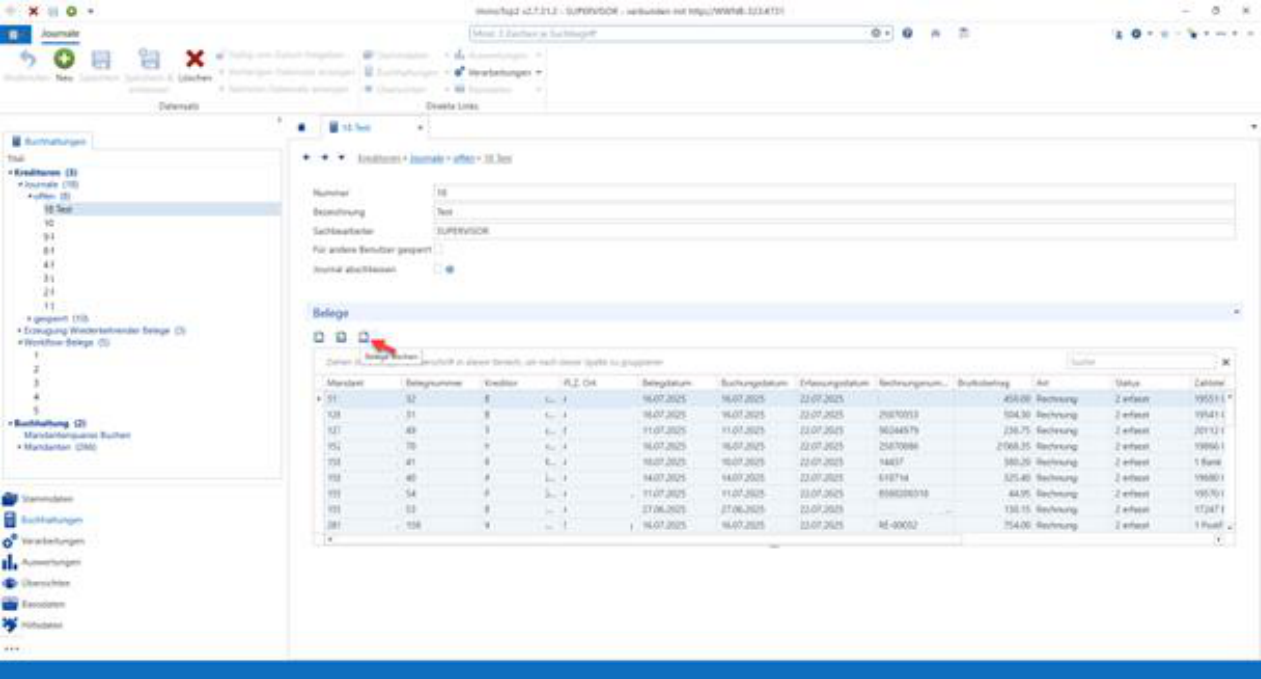Collapse the Kreditoren tree node
This screenshot has height=679, width=1261.
click(x=10, y=172)
